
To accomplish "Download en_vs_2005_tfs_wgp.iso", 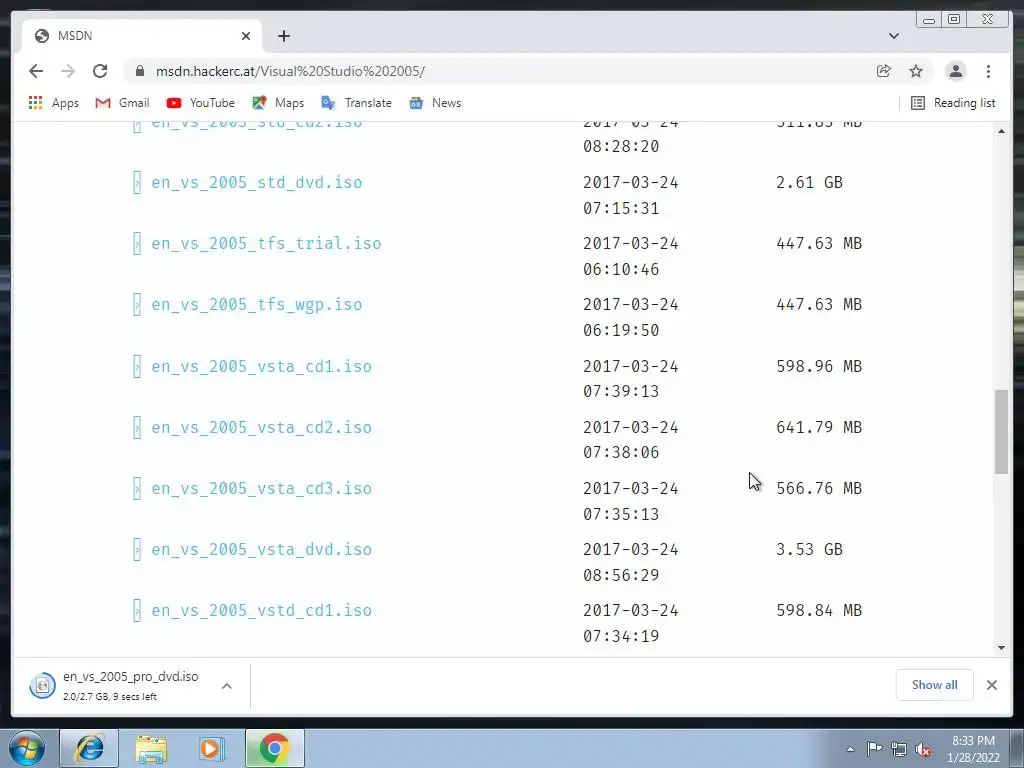I will [x=257, y=304].
